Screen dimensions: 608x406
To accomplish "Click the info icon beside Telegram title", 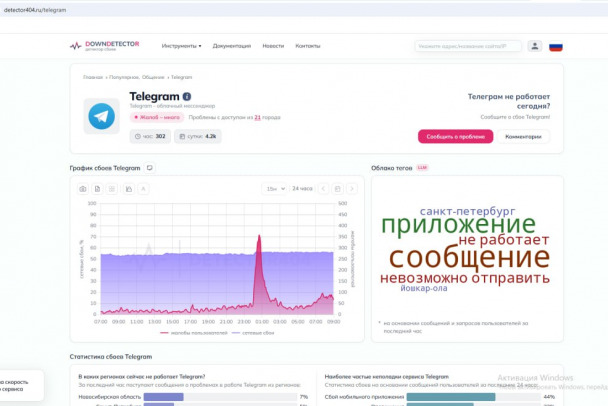I will (x=186, y=97).
